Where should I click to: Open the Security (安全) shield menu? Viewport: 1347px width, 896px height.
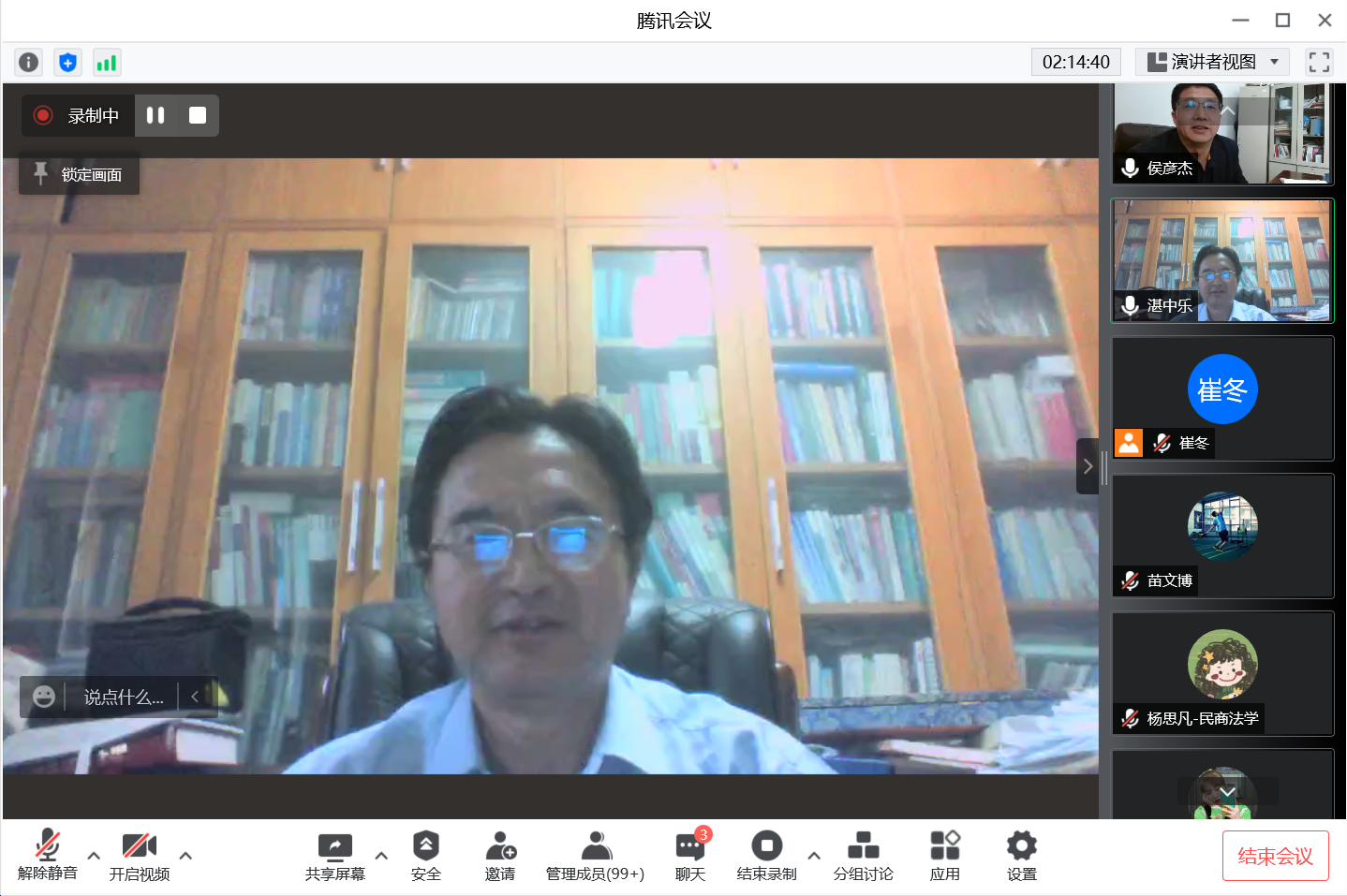(425, 856)
